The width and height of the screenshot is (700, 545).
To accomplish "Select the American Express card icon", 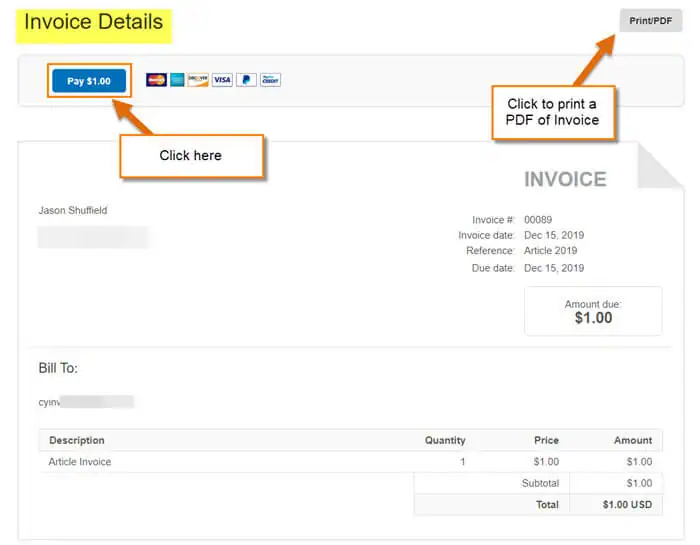I will (x=177, y=80).
